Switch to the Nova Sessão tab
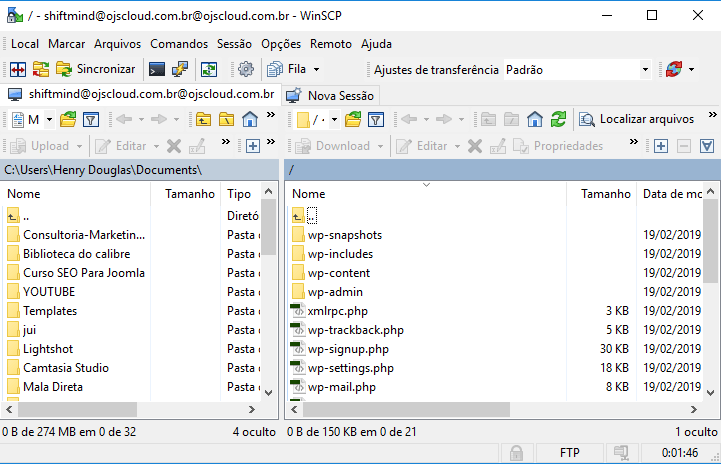The height and width of the screenshot is (464, 721). pyautogui.click(x=329, y=95)
